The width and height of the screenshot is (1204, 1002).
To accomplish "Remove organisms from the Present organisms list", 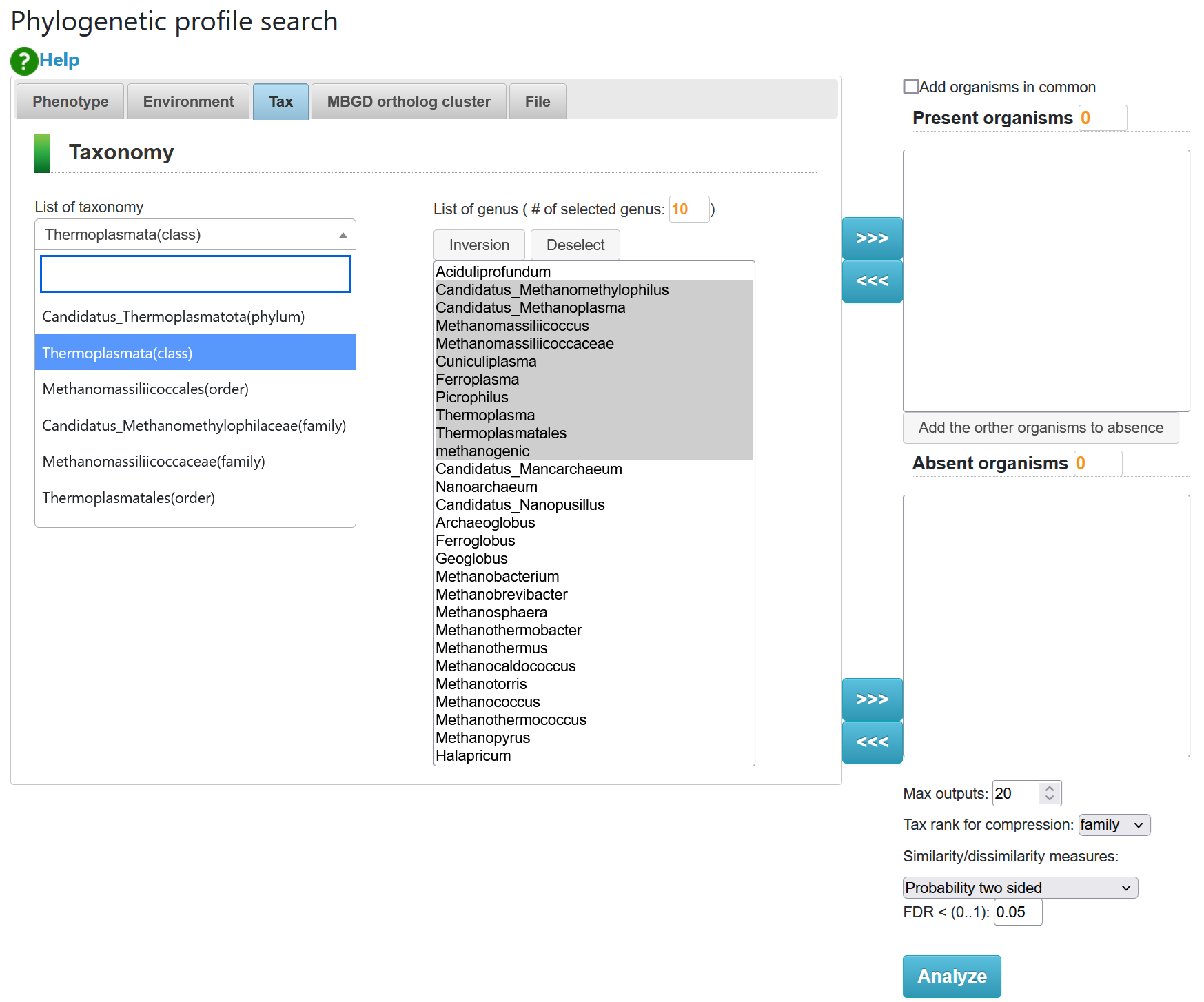I will pyautogui.click(x=872, y=281).
